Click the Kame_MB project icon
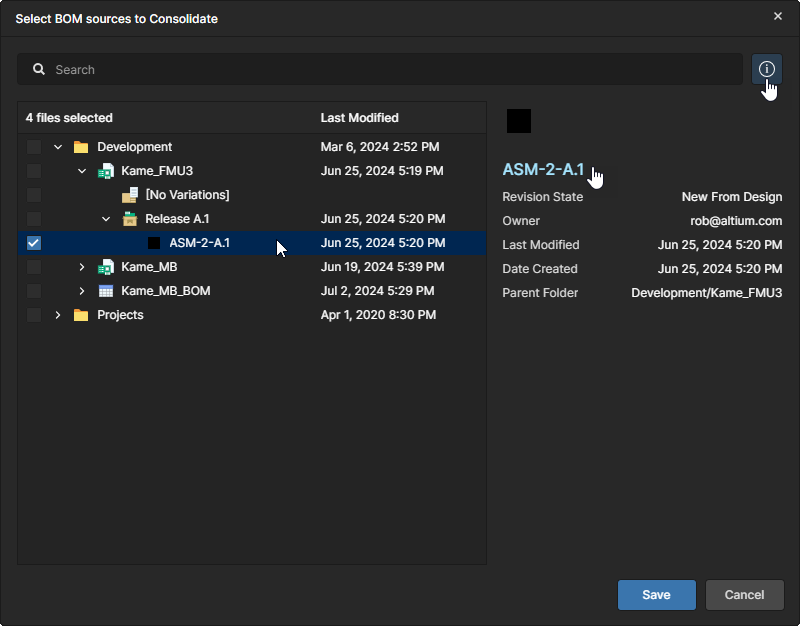This screenshot has height=626, width=800. (105, 267)
